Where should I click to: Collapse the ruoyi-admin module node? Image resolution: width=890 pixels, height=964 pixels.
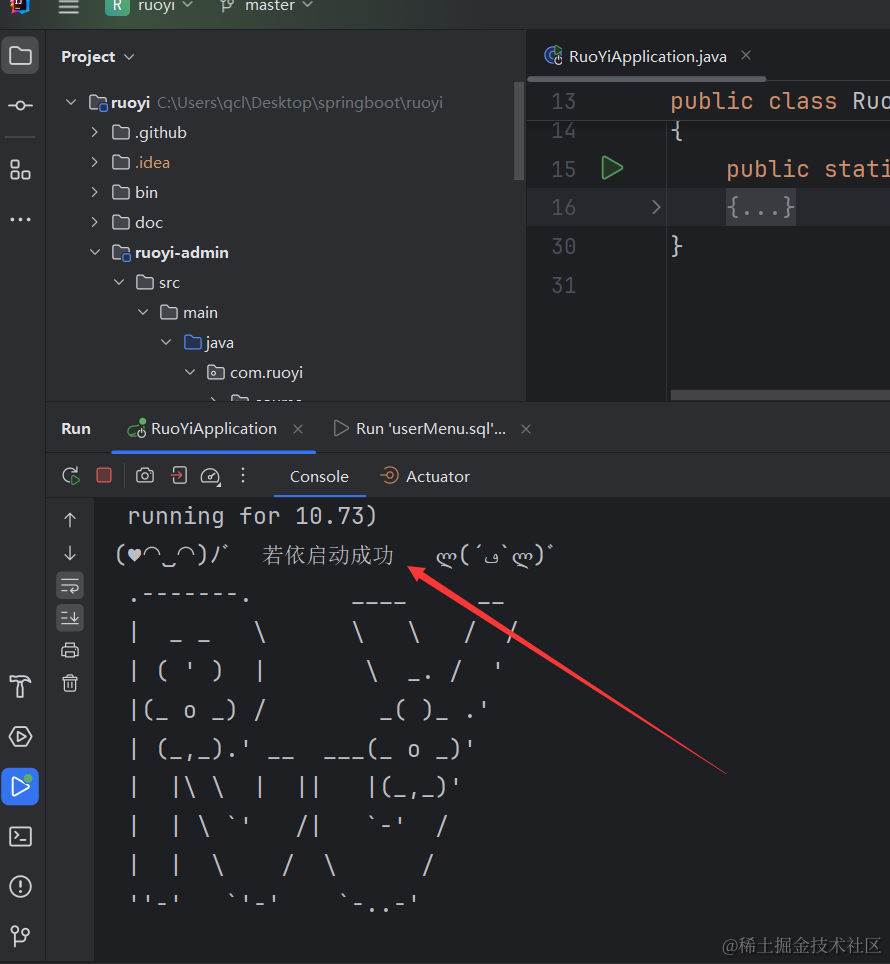tap(95, 253)
